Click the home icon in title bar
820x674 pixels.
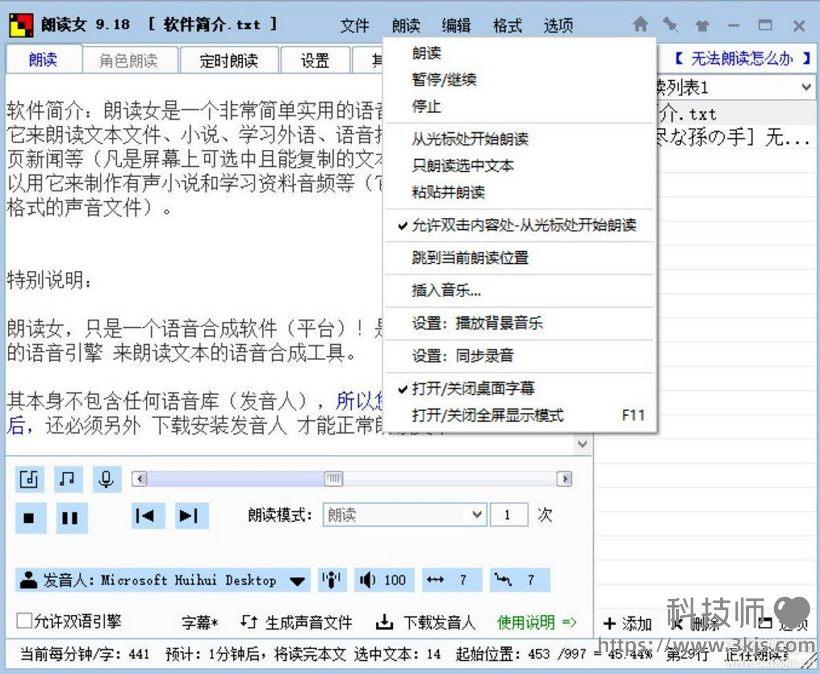tap(640, 24)
